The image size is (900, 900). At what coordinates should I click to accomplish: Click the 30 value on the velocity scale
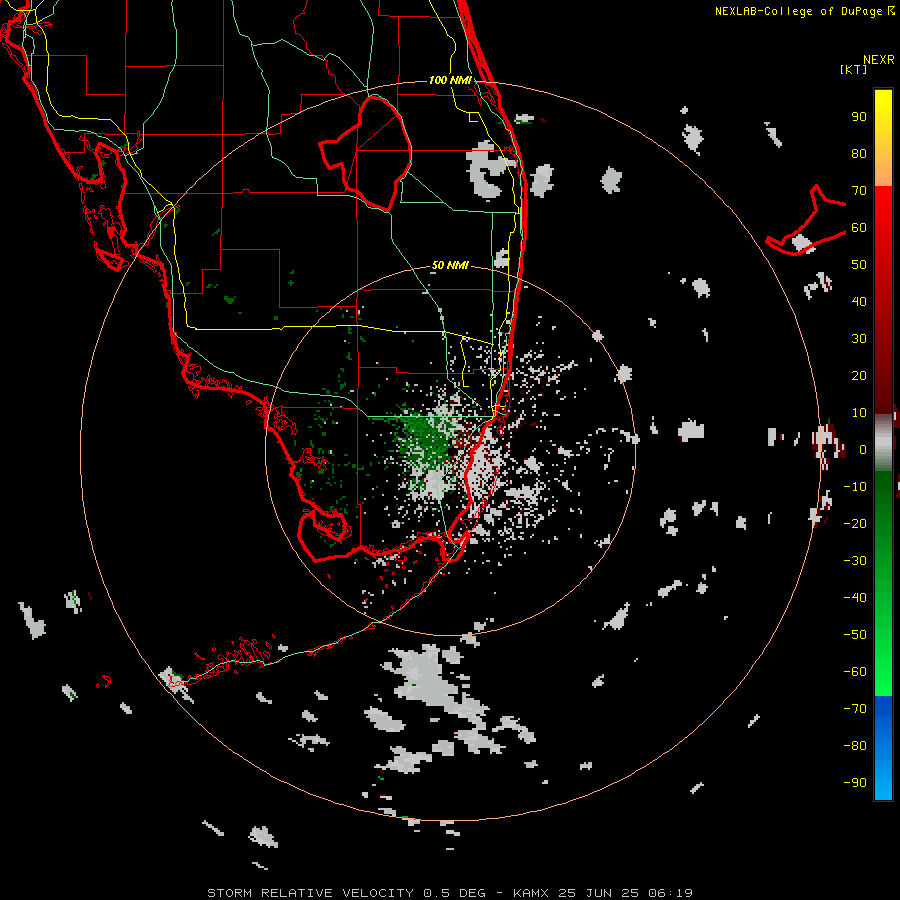click(x=859, y=339)
